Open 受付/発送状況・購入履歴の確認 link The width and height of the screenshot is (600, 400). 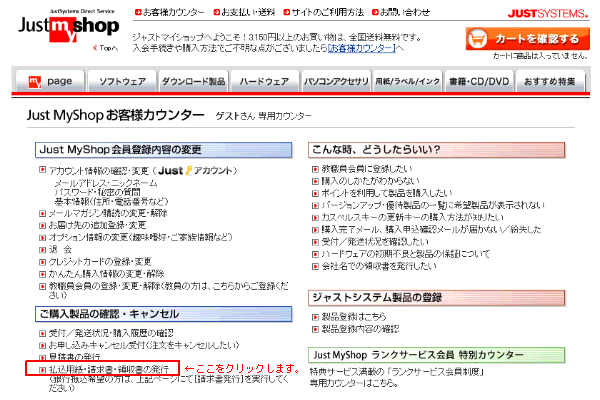pyautogui.click(x=111, y=333)
